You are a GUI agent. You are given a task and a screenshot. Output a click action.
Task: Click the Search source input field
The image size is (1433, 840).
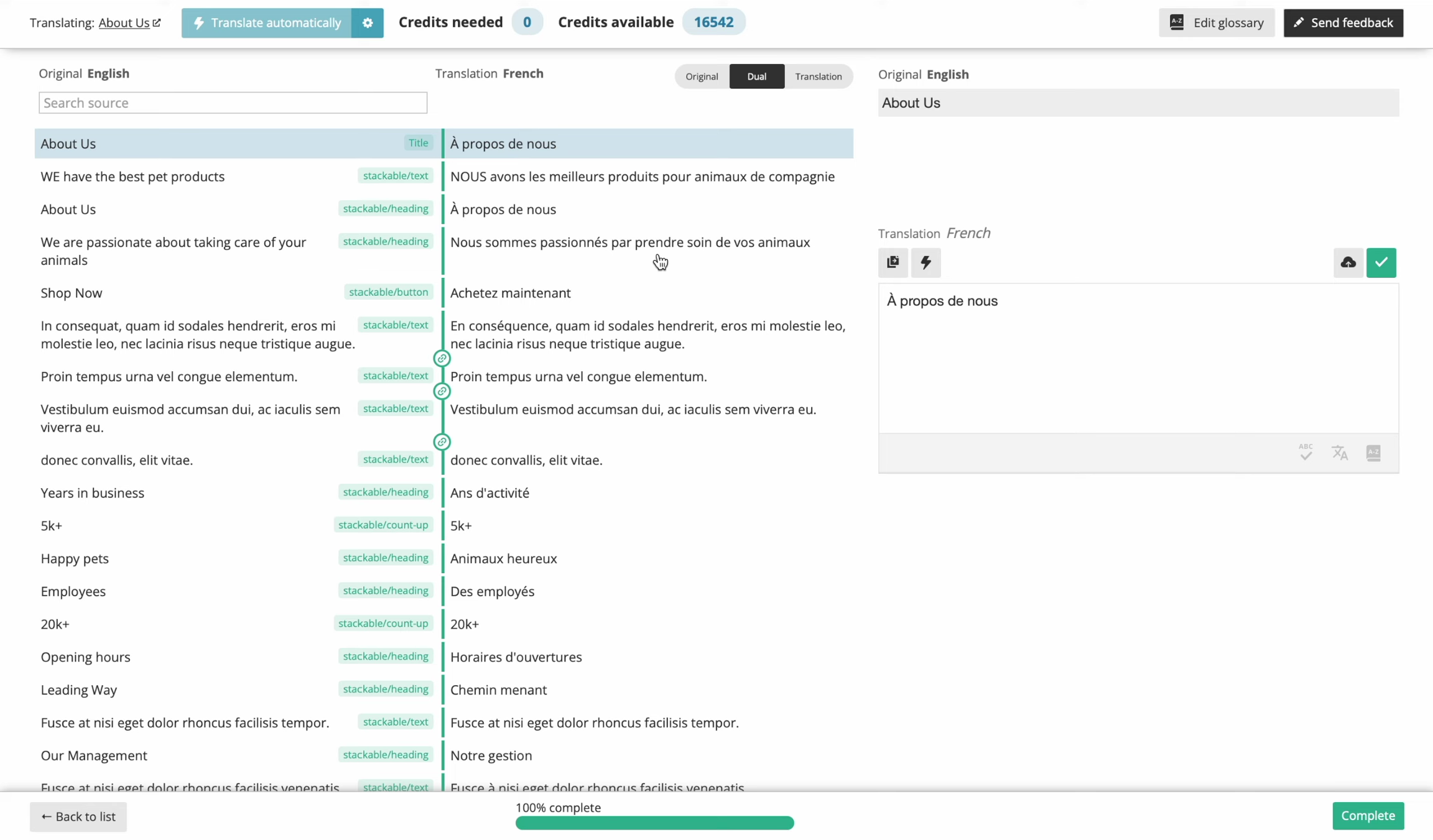(x=233, y=103)
